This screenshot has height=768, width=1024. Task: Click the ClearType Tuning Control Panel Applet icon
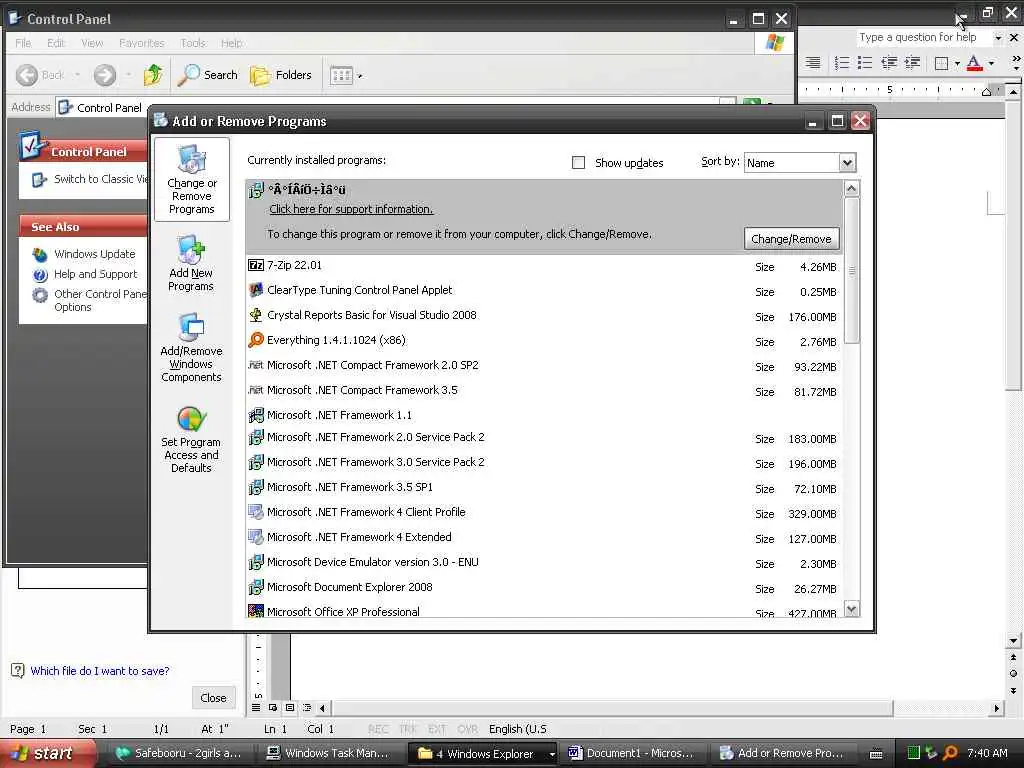[256, 290]
